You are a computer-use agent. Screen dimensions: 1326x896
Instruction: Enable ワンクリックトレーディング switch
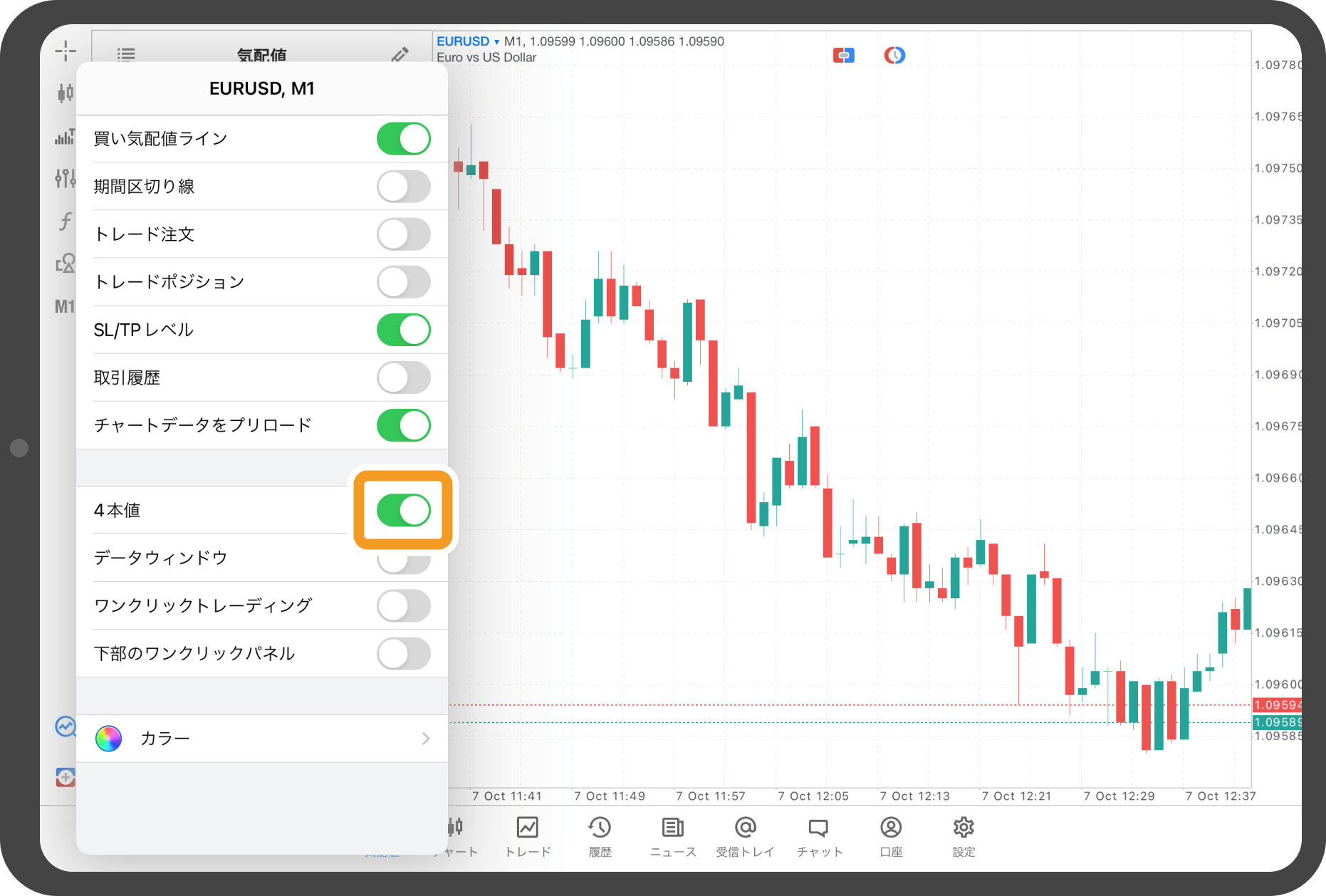click(x=404, y=605)
